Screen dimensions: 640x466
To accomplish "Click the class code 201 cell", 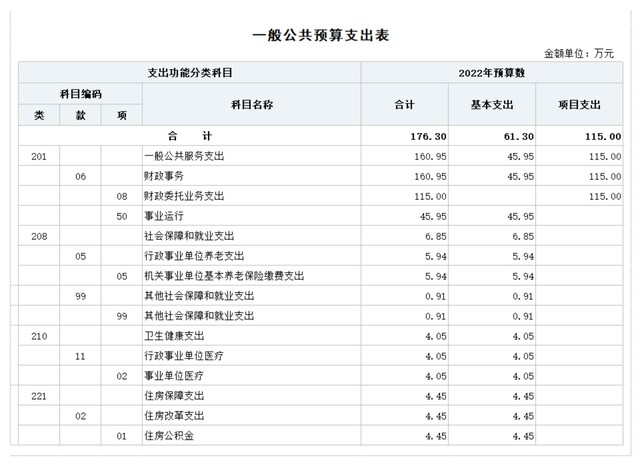I will [x=39, y=156].
